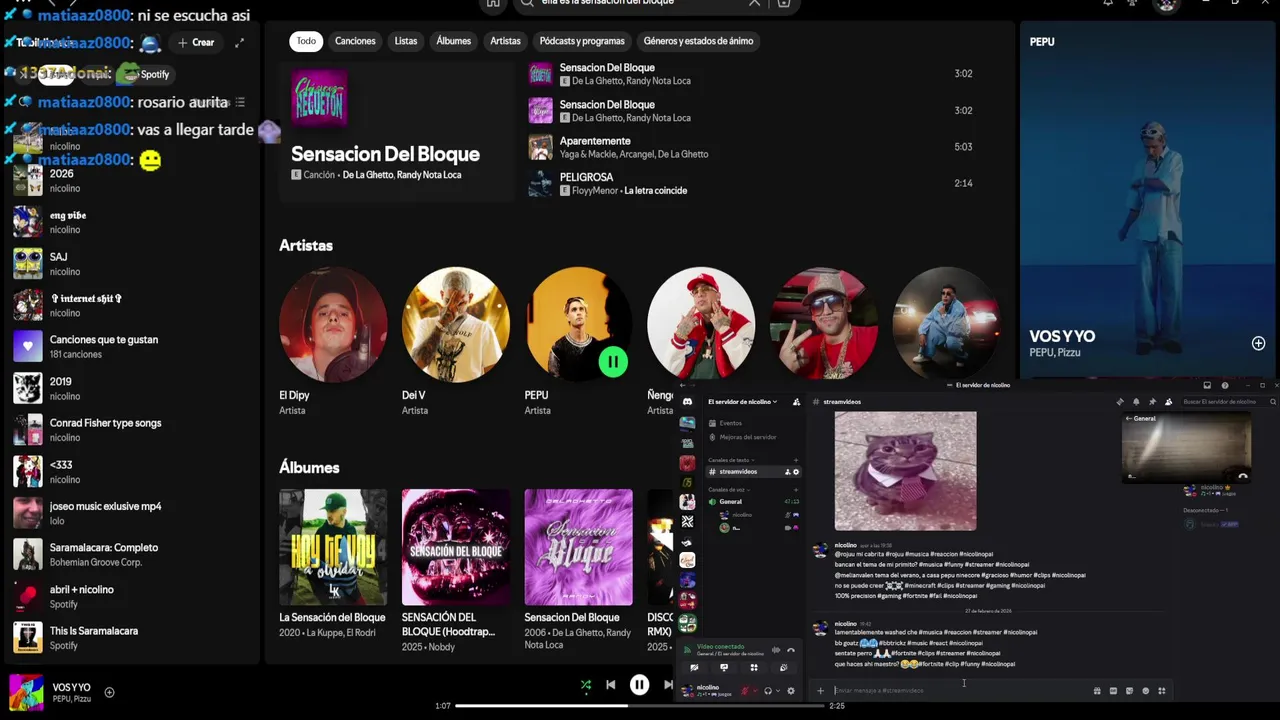The image size is (1280, 720).
Task: Expand the Spotify library panel
Action: [x=239, y=43]
